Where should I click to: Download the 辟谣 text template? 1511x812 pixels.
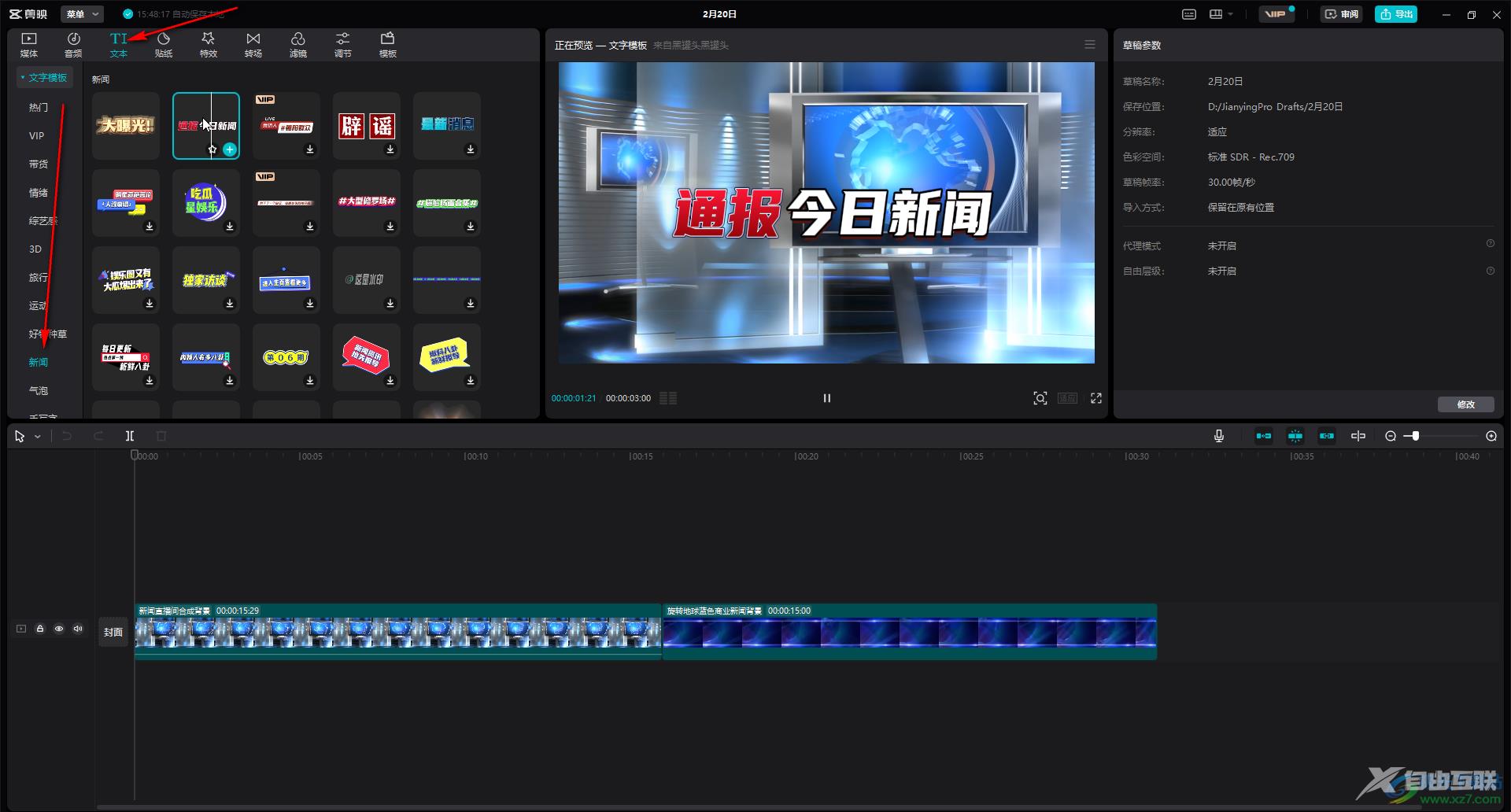tap(390, 149)
